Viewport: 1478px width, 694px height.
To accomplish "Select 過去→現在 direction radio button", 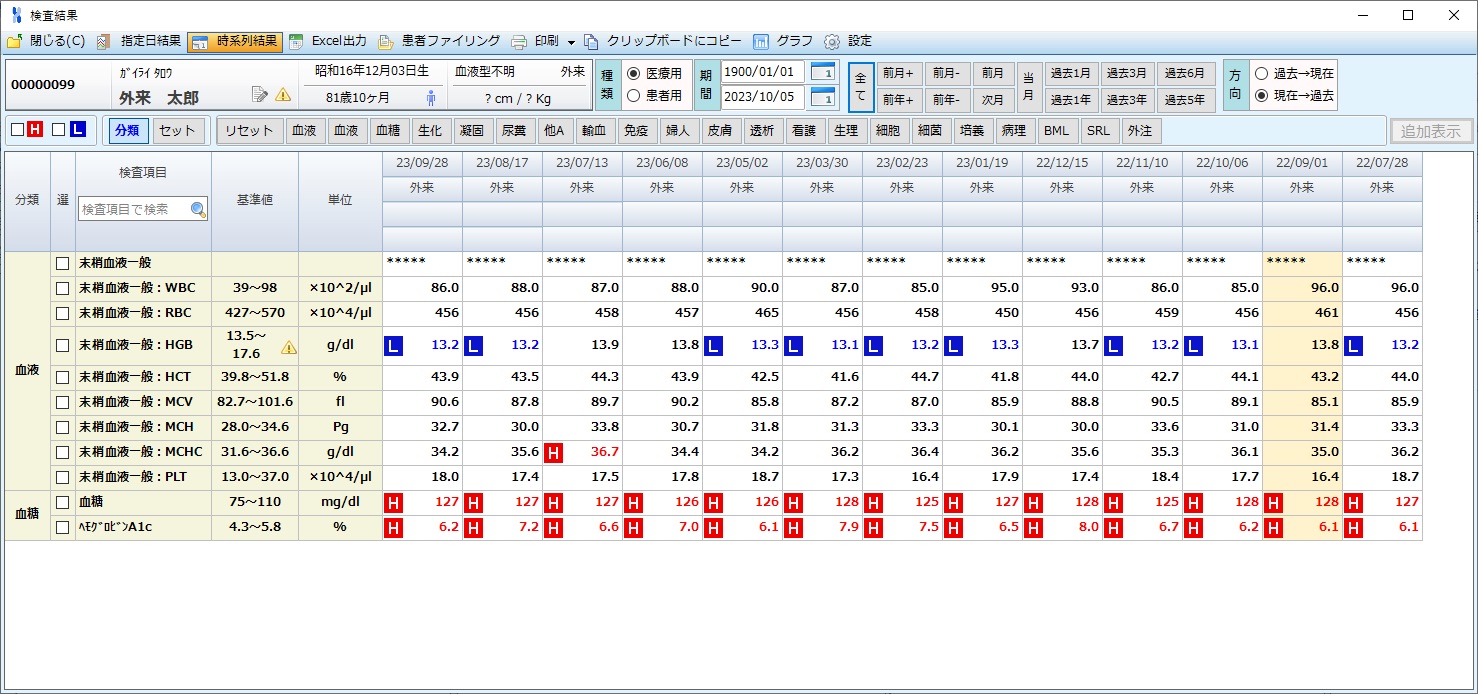I will pos(1261,74).
